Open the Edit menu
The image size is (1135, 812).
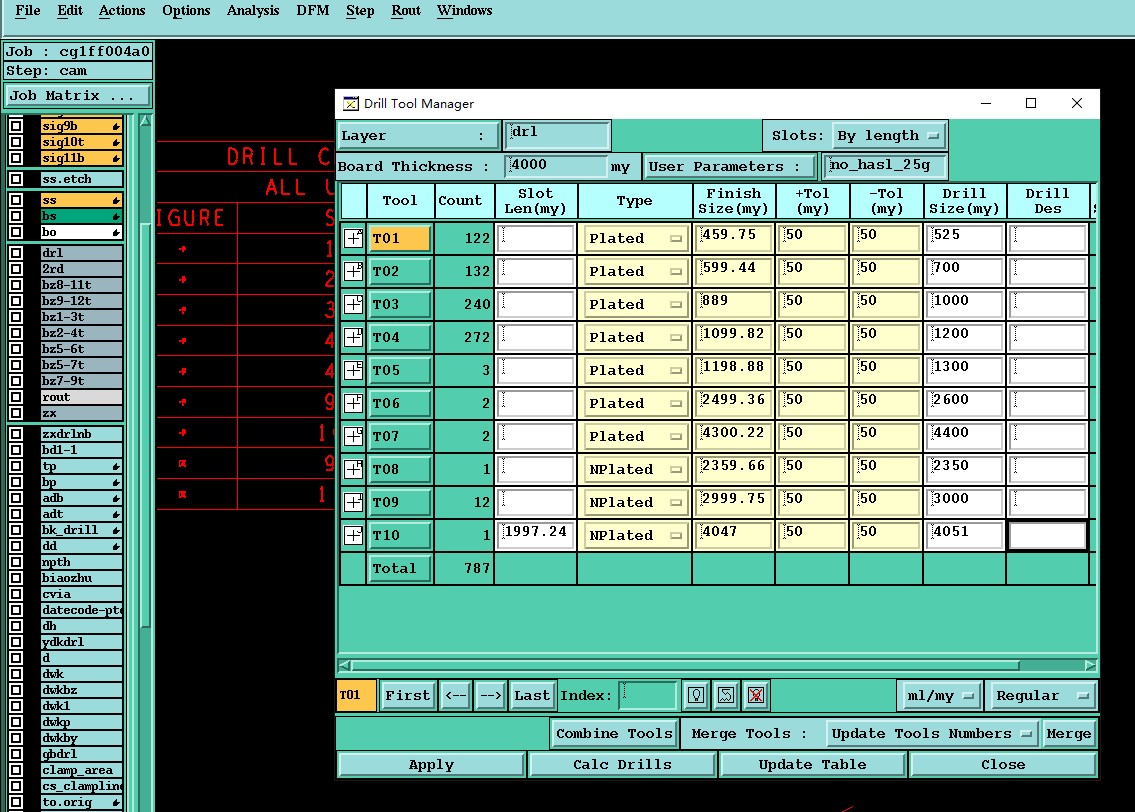(x=69, y=11)
